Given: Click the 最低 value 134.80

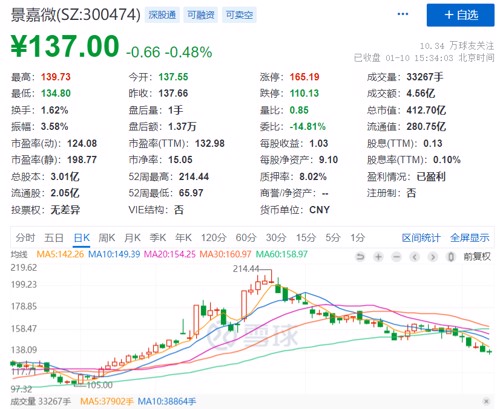Looking at the screenshot, I should [x=56, y=93].
